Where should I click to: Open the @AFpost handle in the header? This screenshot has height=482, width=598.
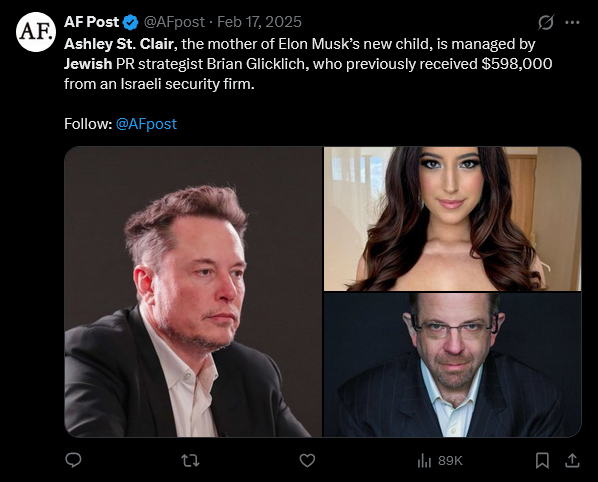coord(174,22)
